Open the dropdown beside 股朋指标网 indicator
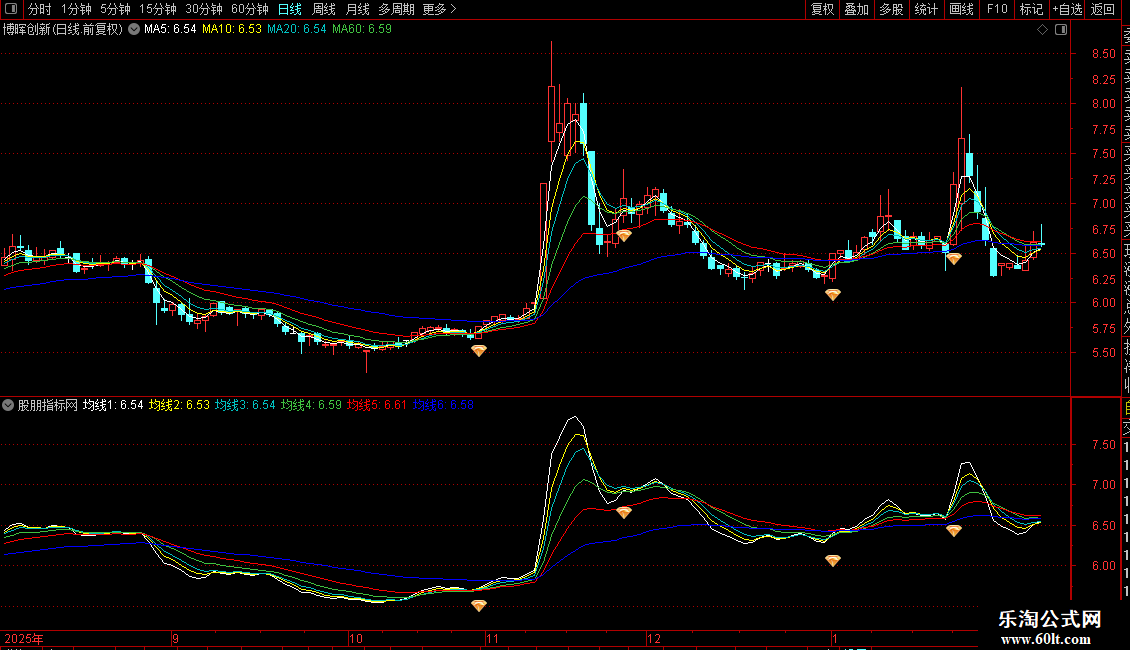The width and height of the screenshot is (1130, 650). click(x=8, y=405)
